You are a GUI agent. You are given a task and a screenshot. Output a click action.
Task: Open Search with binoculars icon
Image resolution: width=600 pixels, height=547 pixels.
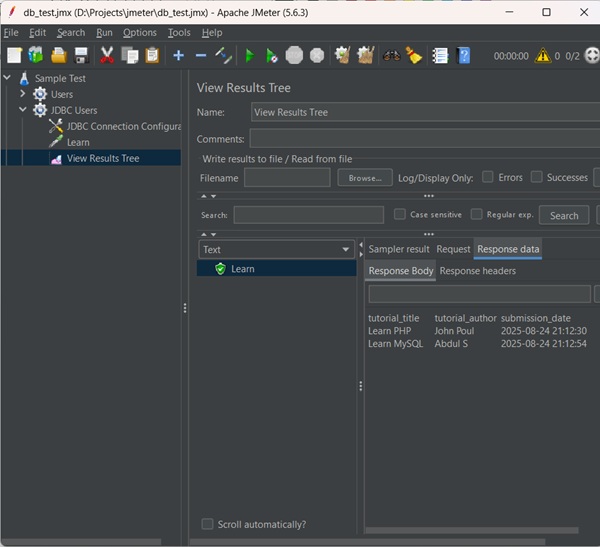(391, 56)
